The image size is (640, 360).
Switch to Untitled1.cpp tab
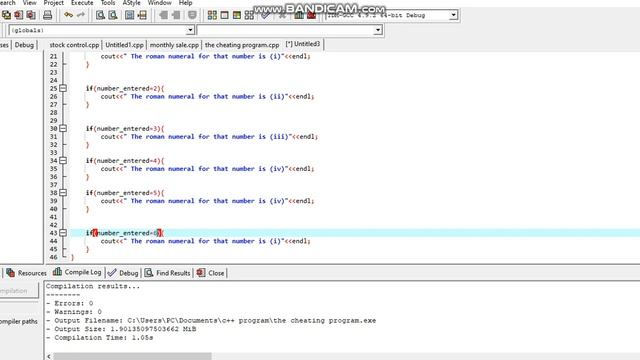point(124,45)
